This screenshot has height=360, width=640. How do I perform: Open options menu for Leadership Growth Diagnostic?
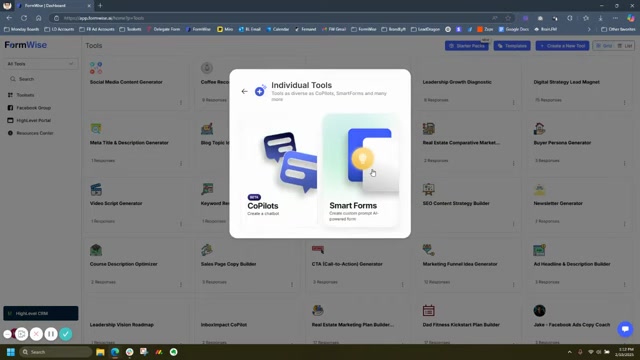pos(513,102)
